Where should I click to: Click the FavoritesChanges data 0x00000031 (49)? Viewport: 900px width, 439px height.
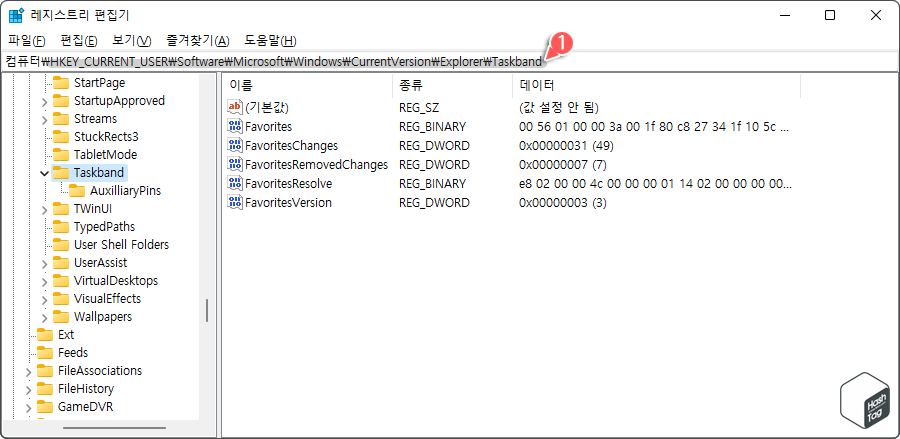[x=566, y=146]
